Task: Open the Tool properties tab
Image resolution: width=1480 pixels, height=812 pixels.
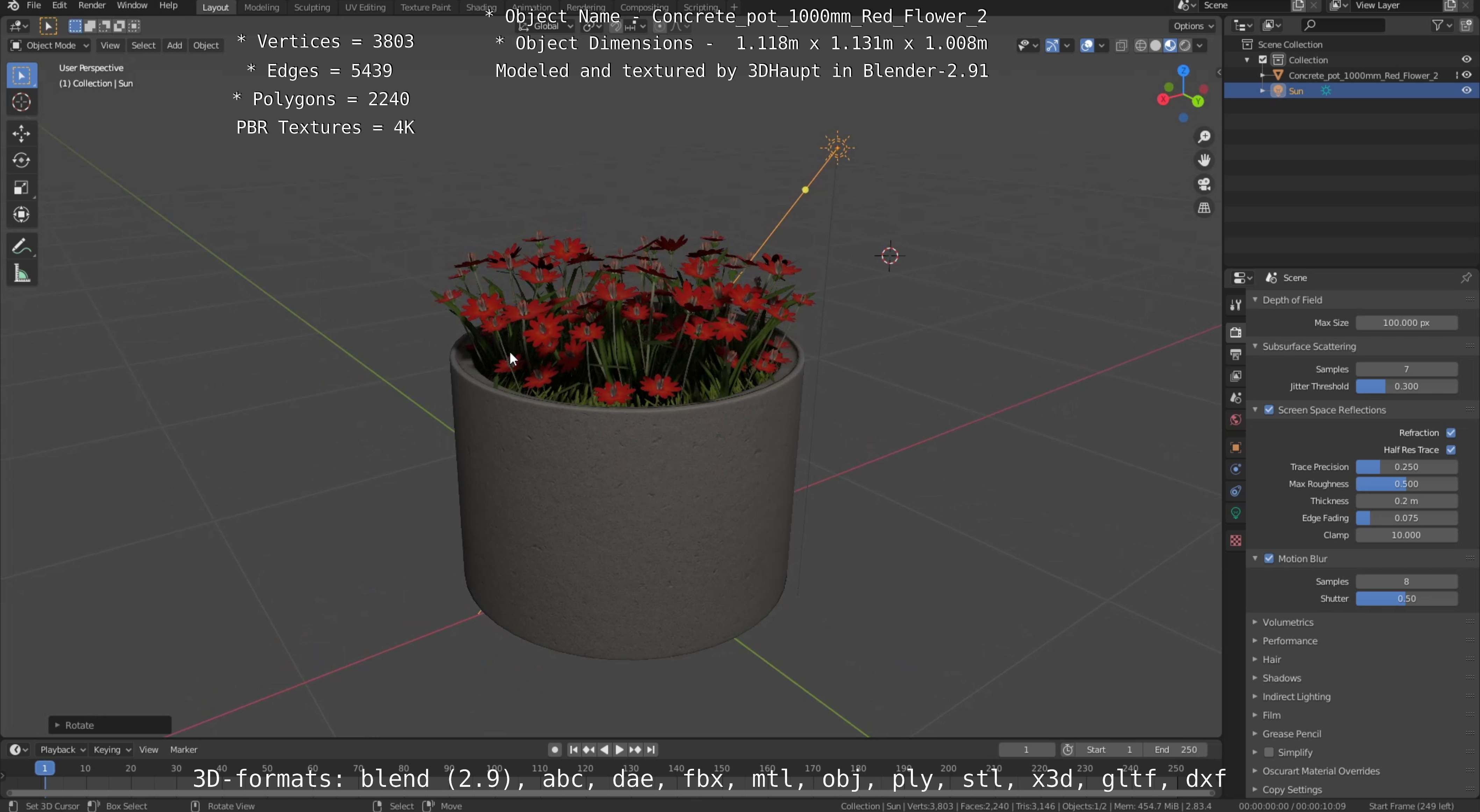Action: tap(1235, 305)
